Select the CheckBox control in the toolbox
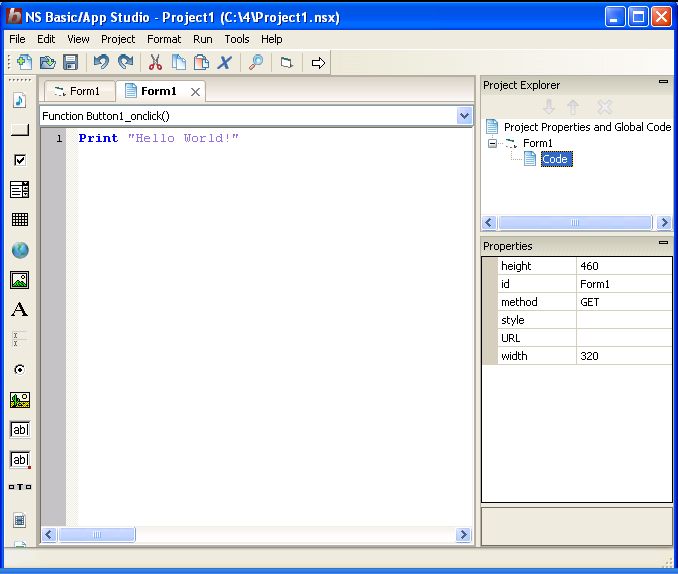This screenshot has height=574, width=678. (19, 160)
